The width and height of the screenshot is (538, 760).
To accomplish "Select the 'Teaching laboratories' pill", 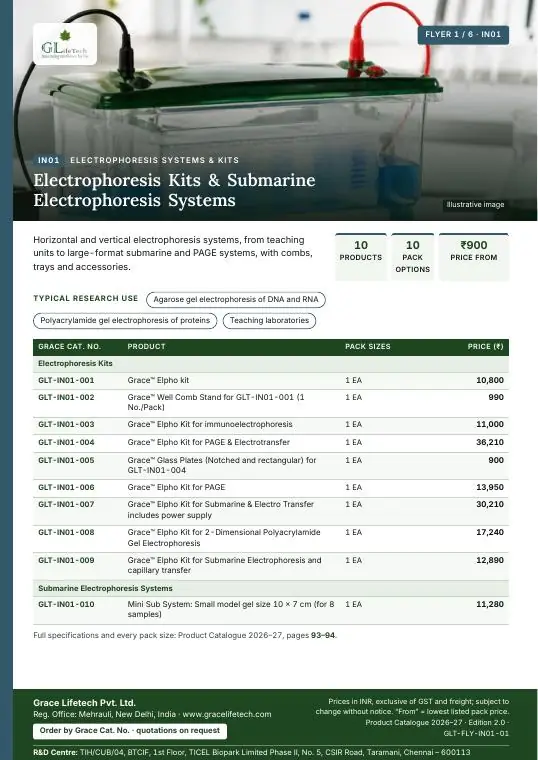I will tap(269, 320).
